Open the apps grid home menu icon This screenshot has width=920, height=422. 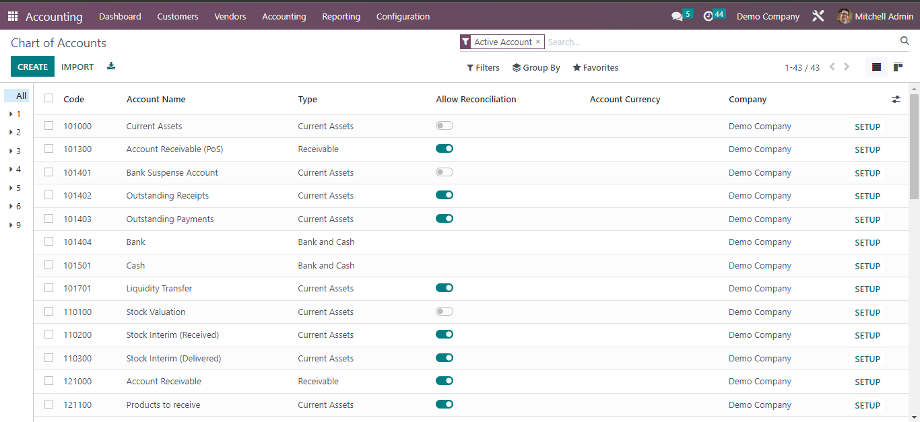(13, 16)
